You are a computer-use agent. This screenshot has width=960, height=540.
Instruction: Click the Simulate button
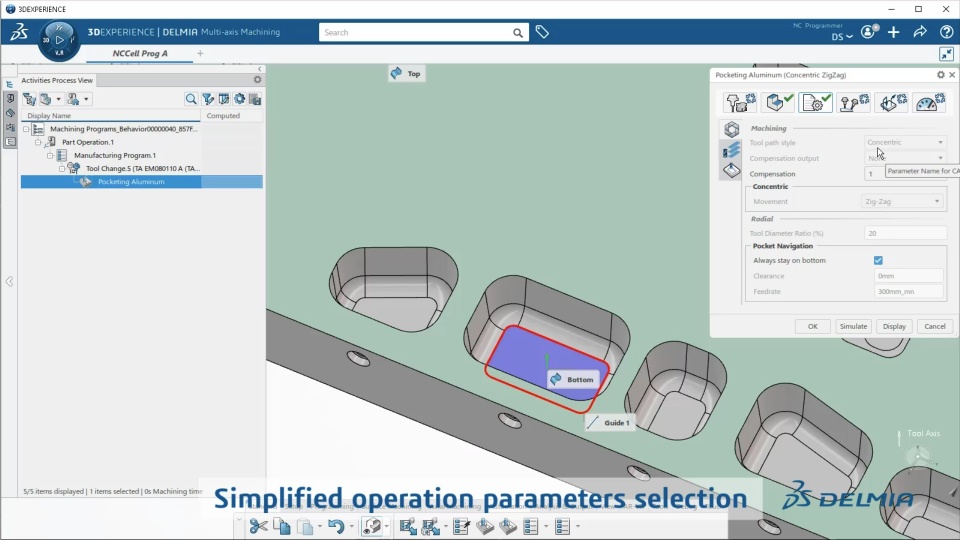pyautogui.click(x=853, y=326)
